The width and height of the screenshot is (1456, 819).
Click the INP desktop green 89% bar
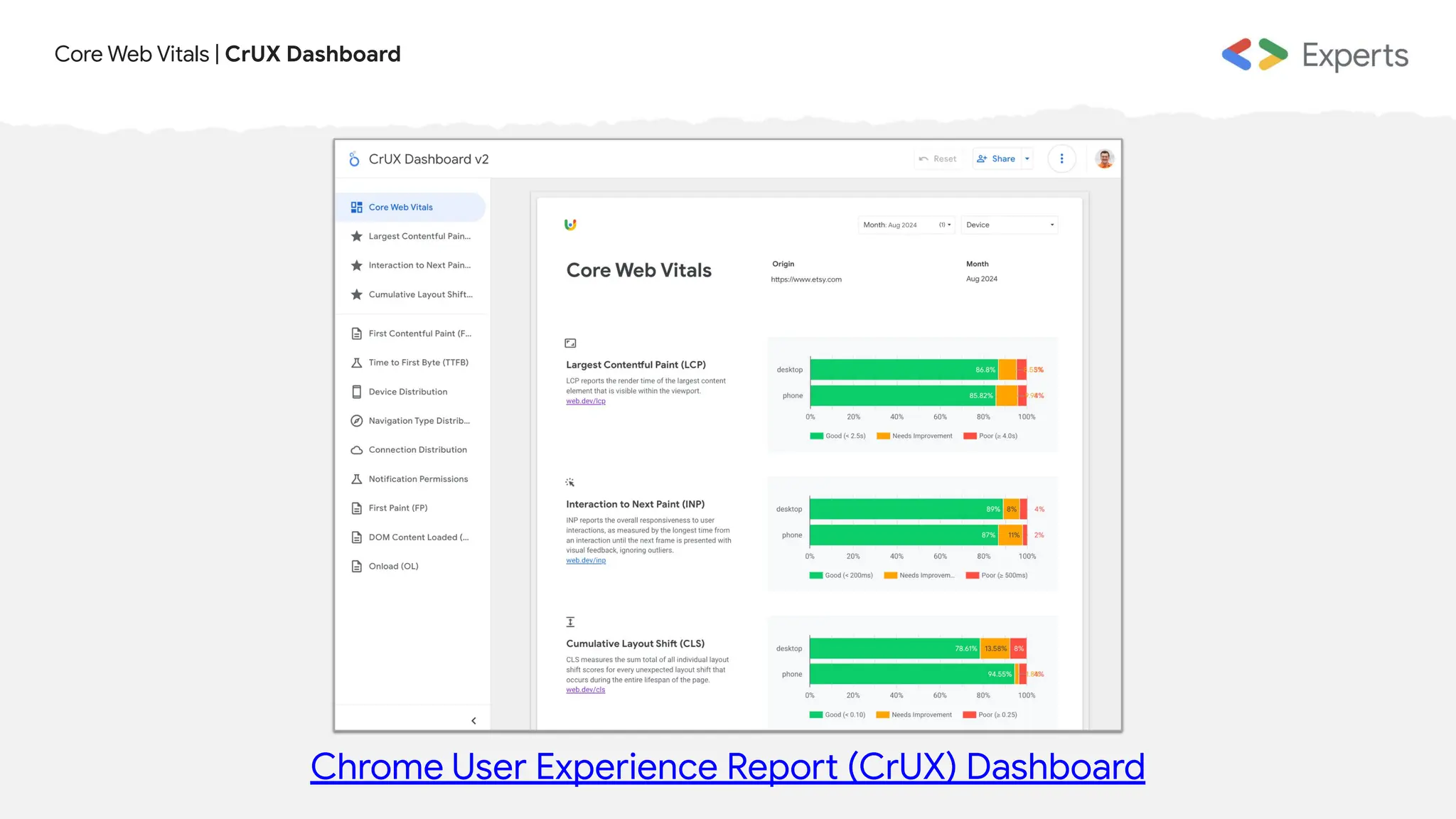coord(906,509)
